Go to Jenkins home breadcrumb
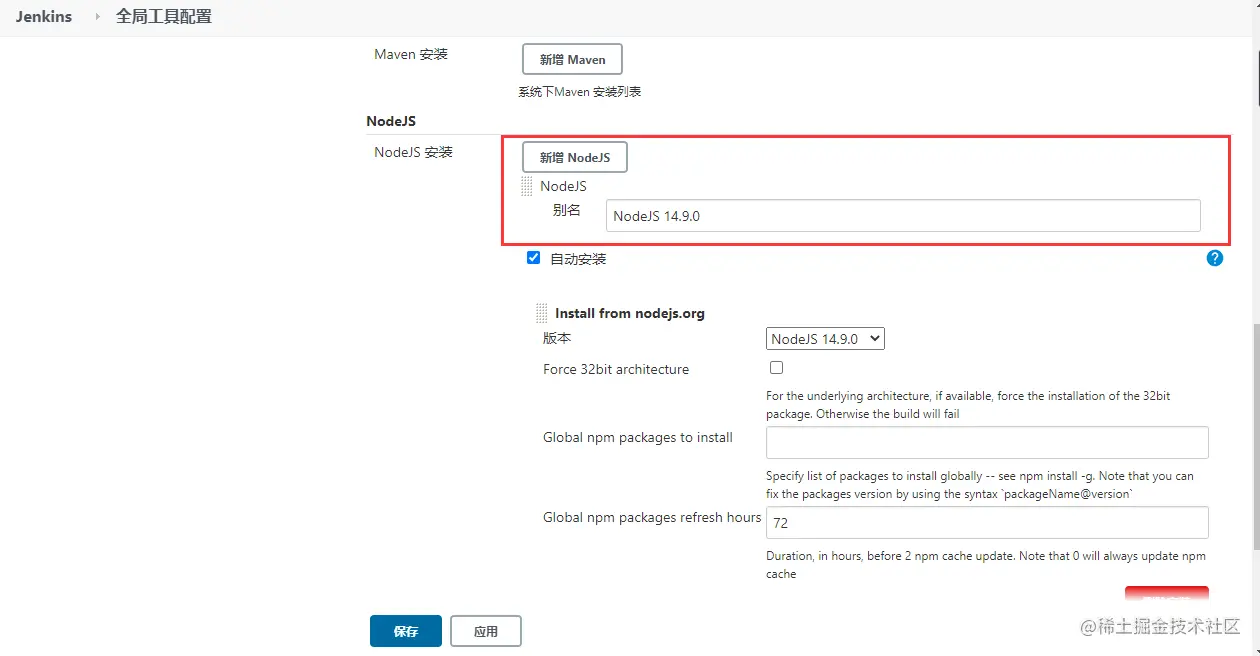This screenshot has height=656, width=1260. click(x=44, y=16)
